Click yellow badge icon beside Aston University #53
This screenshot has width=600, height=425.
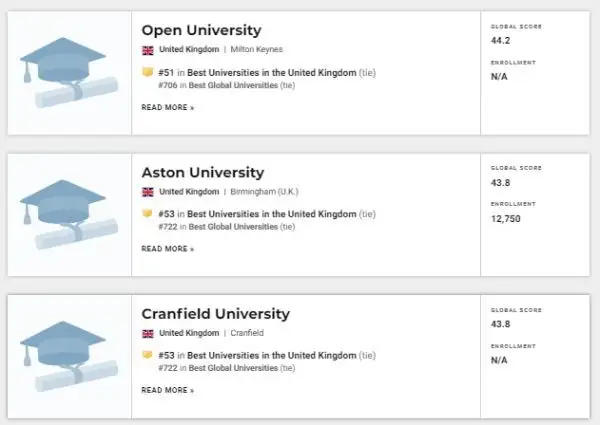click(148, 213)
